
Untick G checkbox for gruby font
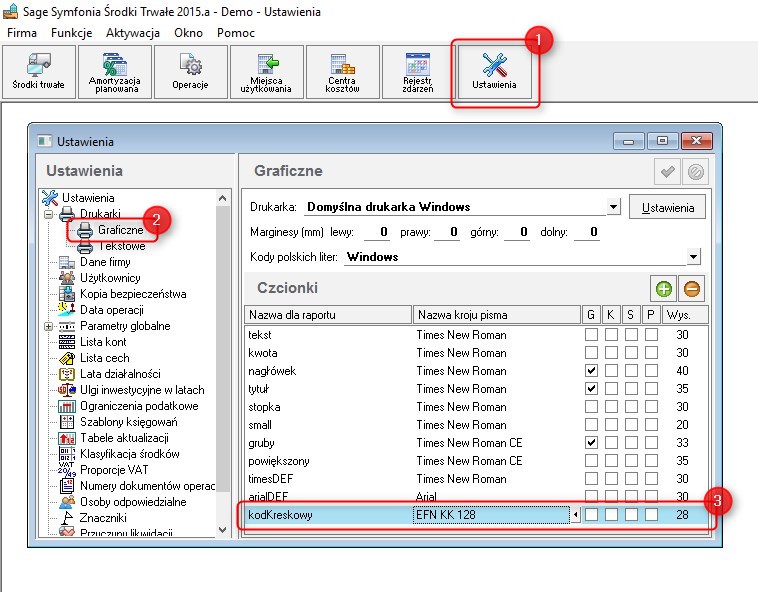(591, 443)
